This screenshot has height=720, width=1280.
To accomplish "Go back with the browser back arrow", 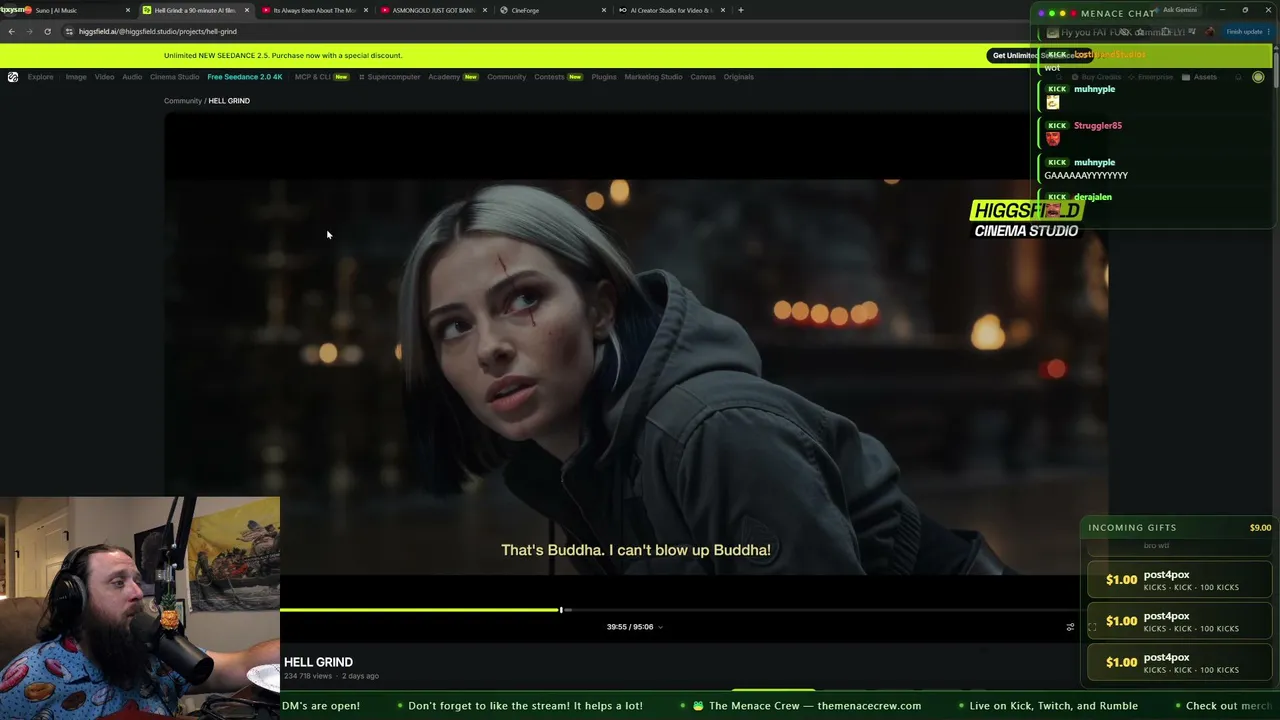I will (x=11, y=31).
